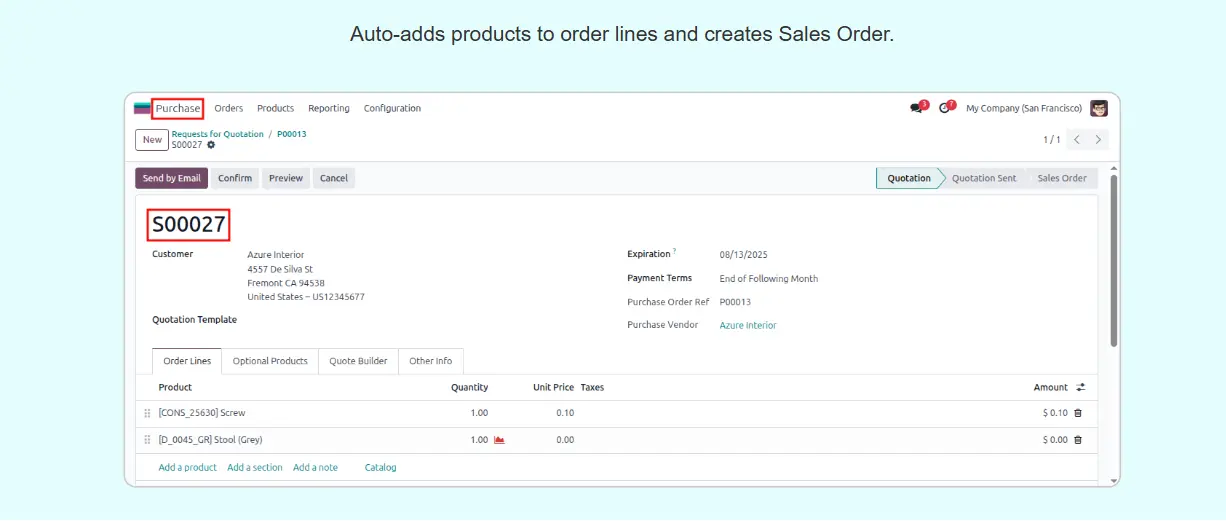Go to previous record arrow
The height and width of the screenshot is (521, 1226).
[x=1077, y=140]
